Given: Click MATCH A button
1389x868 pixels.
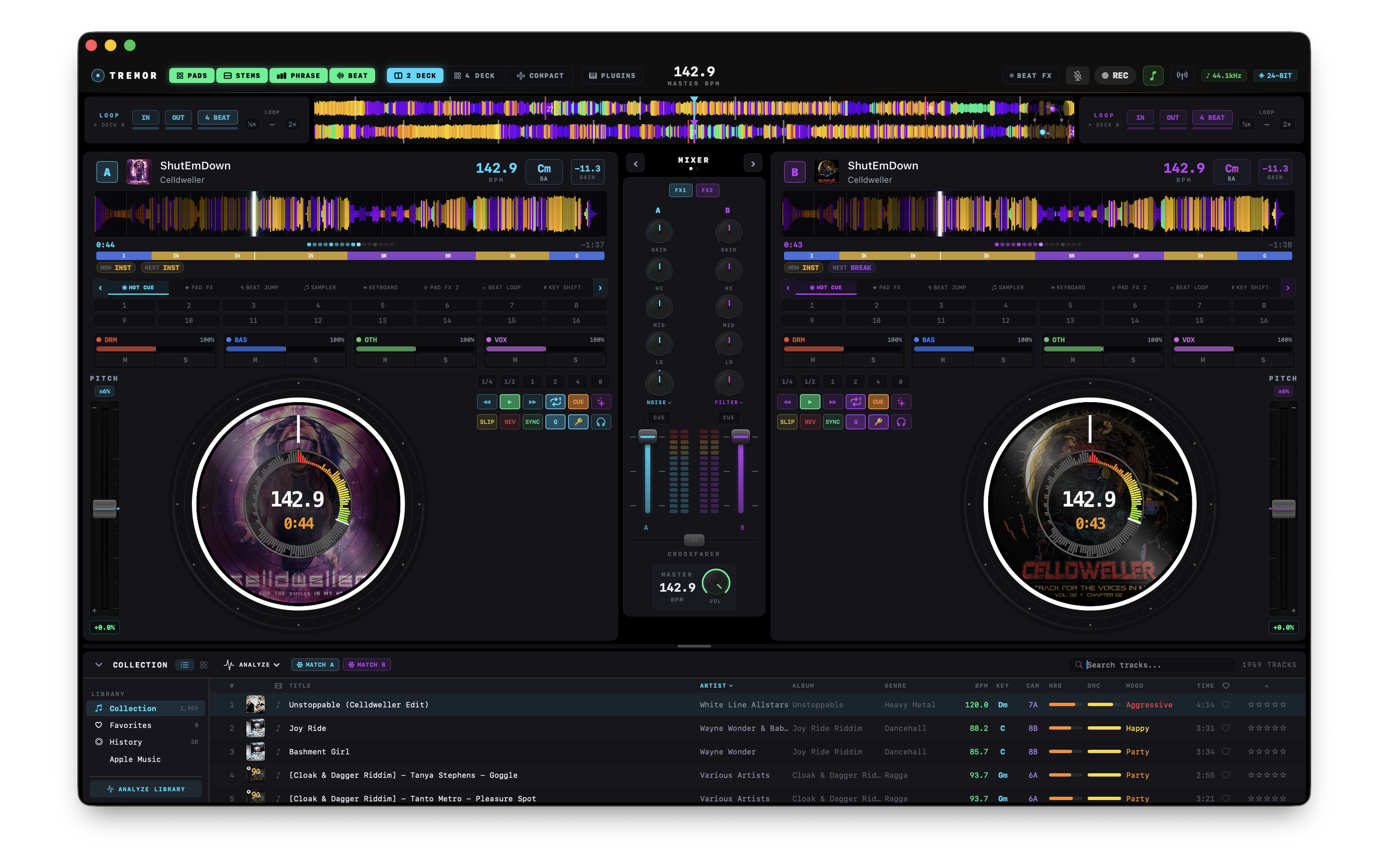Looking at the screenshot, I should pos(315,665).
